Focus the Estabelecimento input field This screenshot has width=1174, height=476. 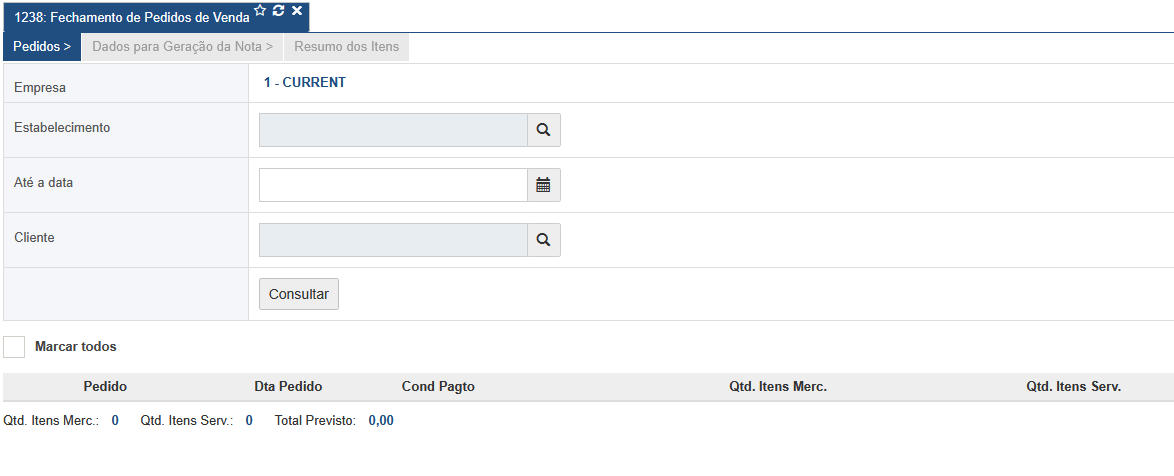tap(393, 130)
